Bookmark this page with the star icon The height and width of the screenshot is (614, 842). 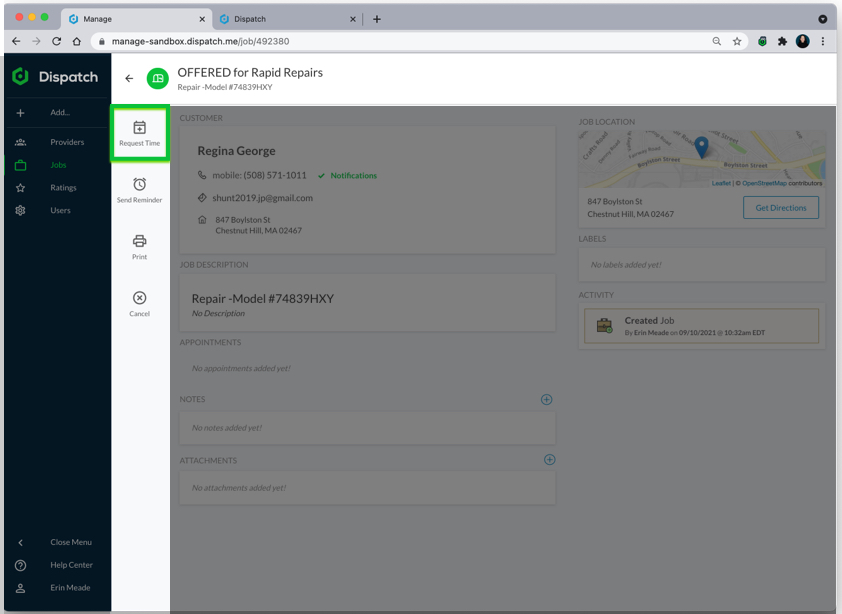coord(737,42)
